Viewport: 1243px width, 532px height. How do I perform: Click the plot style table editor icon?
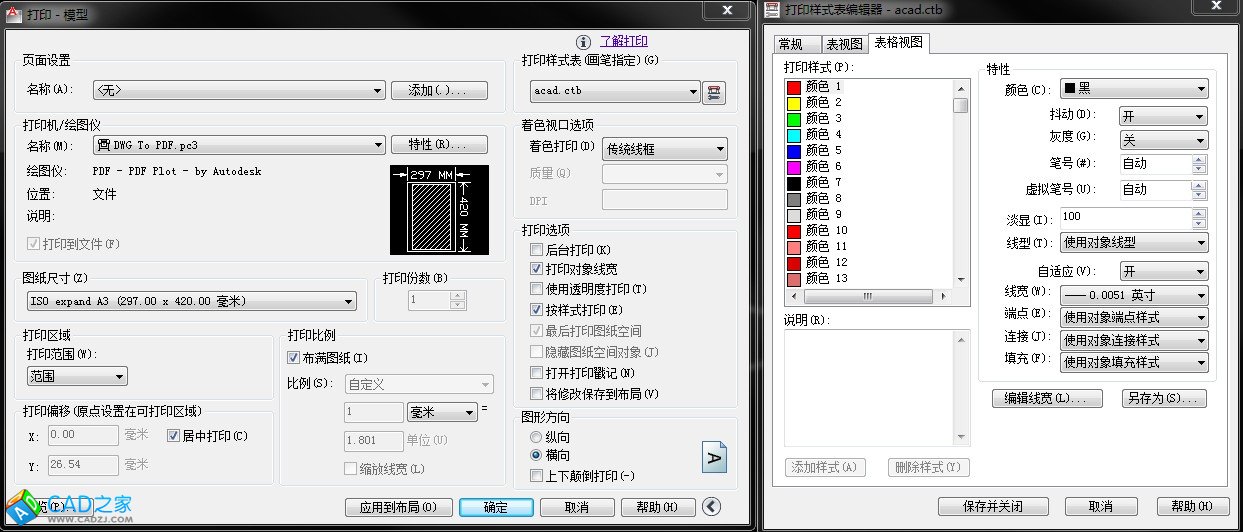714,91
